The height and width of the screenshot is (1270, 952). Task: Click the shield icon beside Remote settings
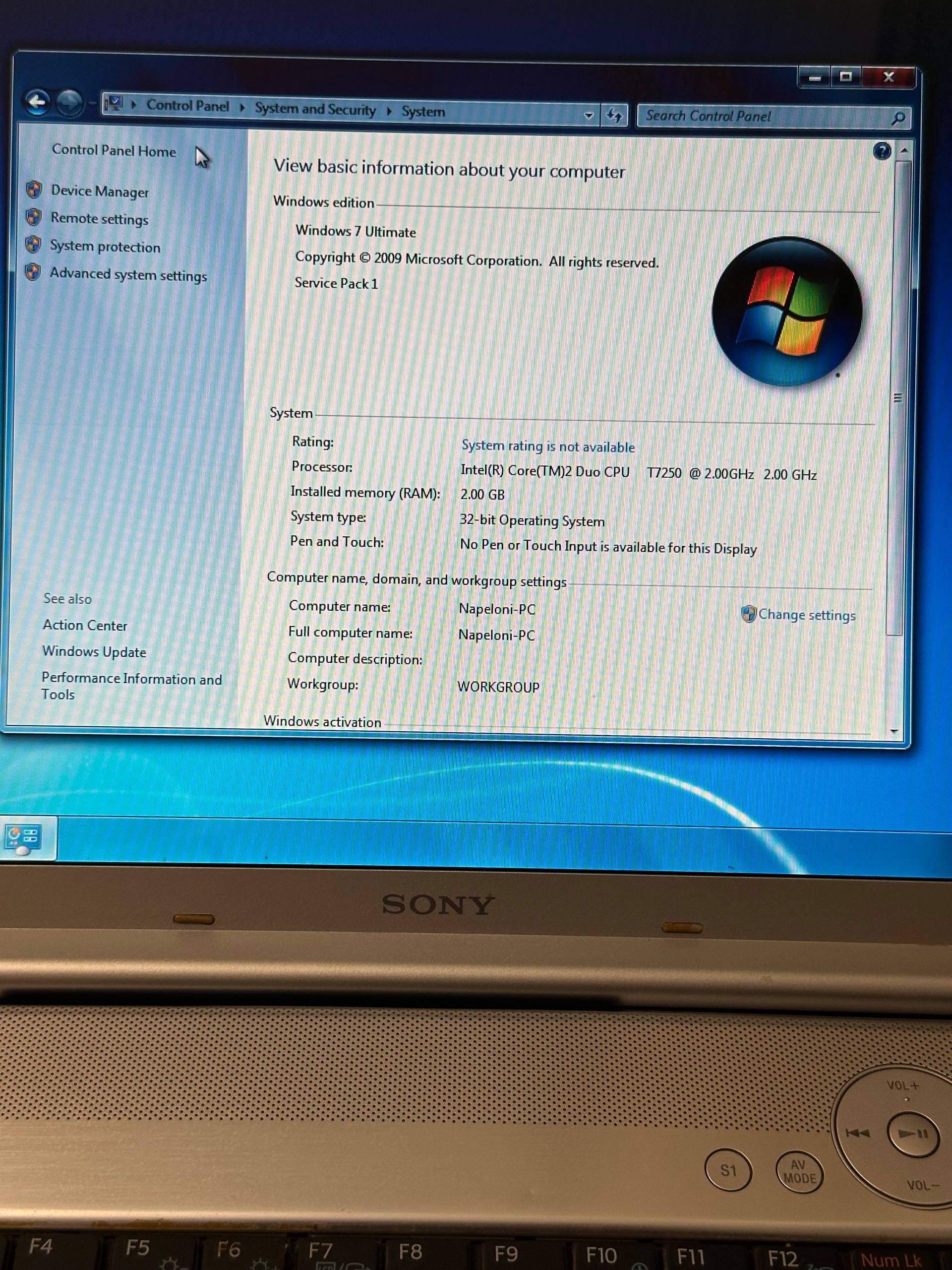(34, 217)
